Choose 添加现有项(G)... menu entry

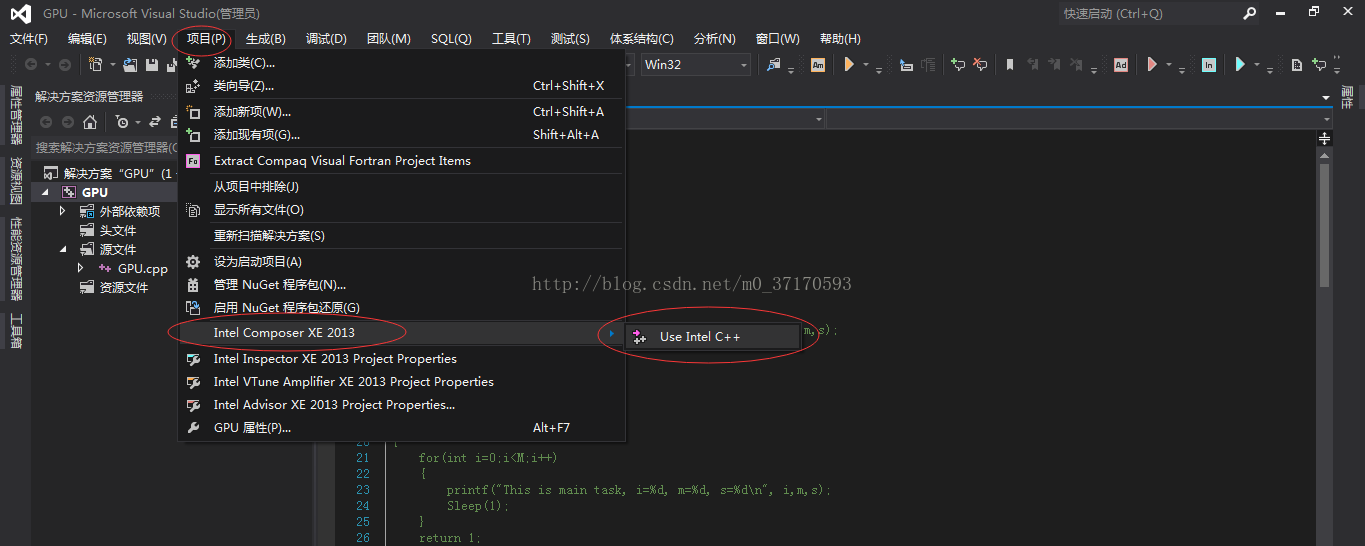pyautogui.click(x=401, y=135)
